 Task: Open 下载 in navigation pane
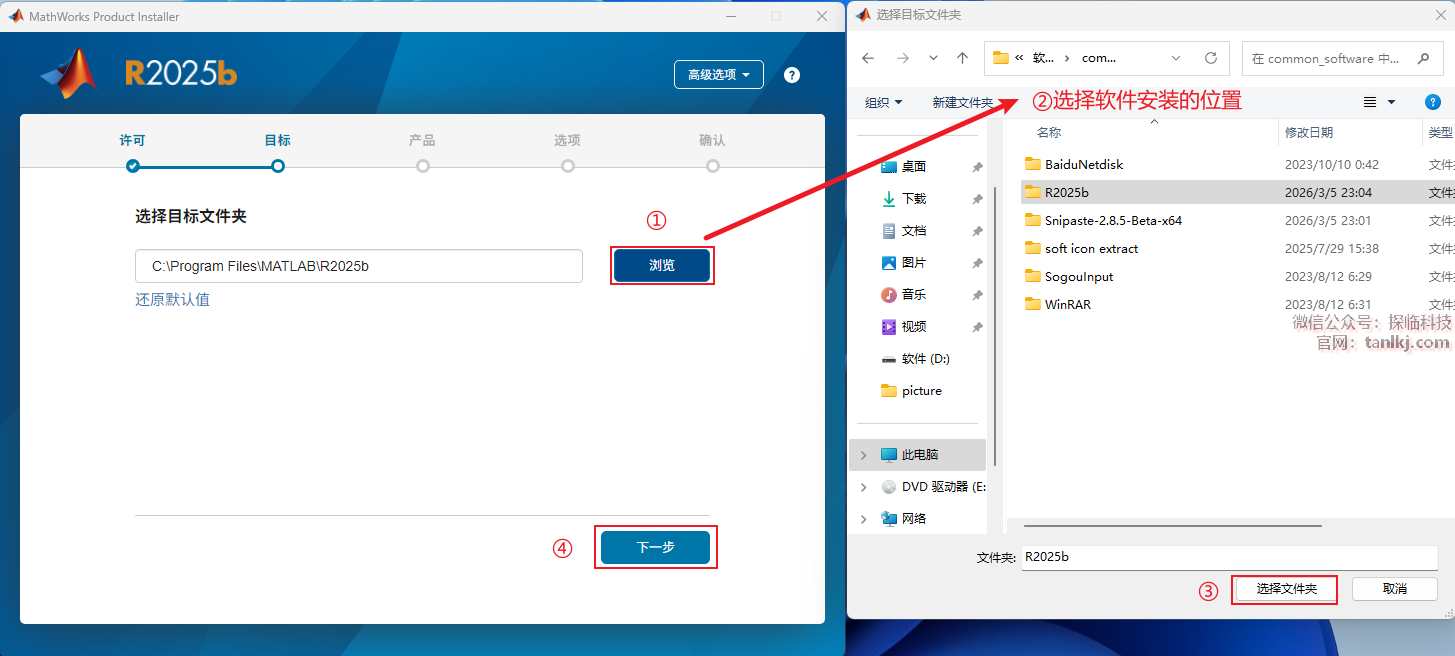(x=914, y=199)
